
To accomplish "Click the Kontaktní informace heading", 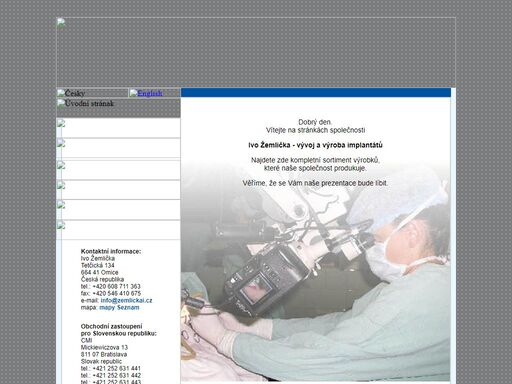I will tap(111, 251).
